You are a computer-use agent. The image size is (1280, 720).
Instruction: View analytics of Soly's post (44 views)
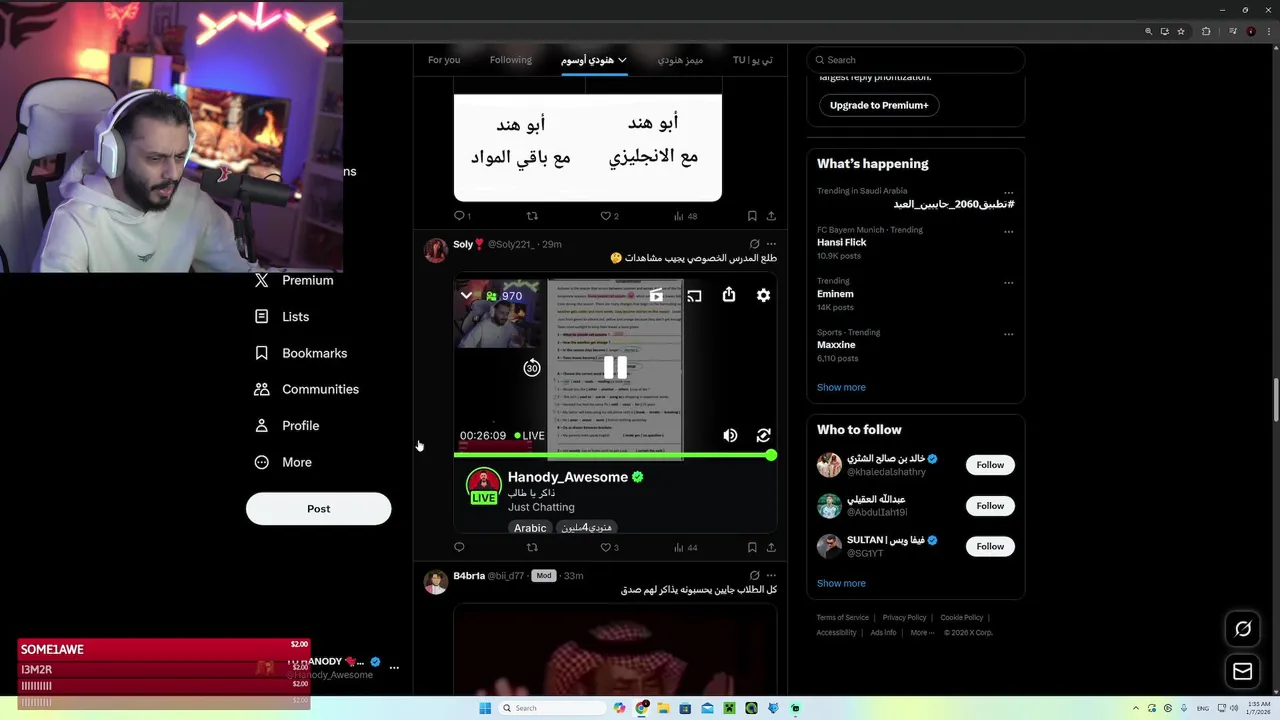tap(686, 547)
